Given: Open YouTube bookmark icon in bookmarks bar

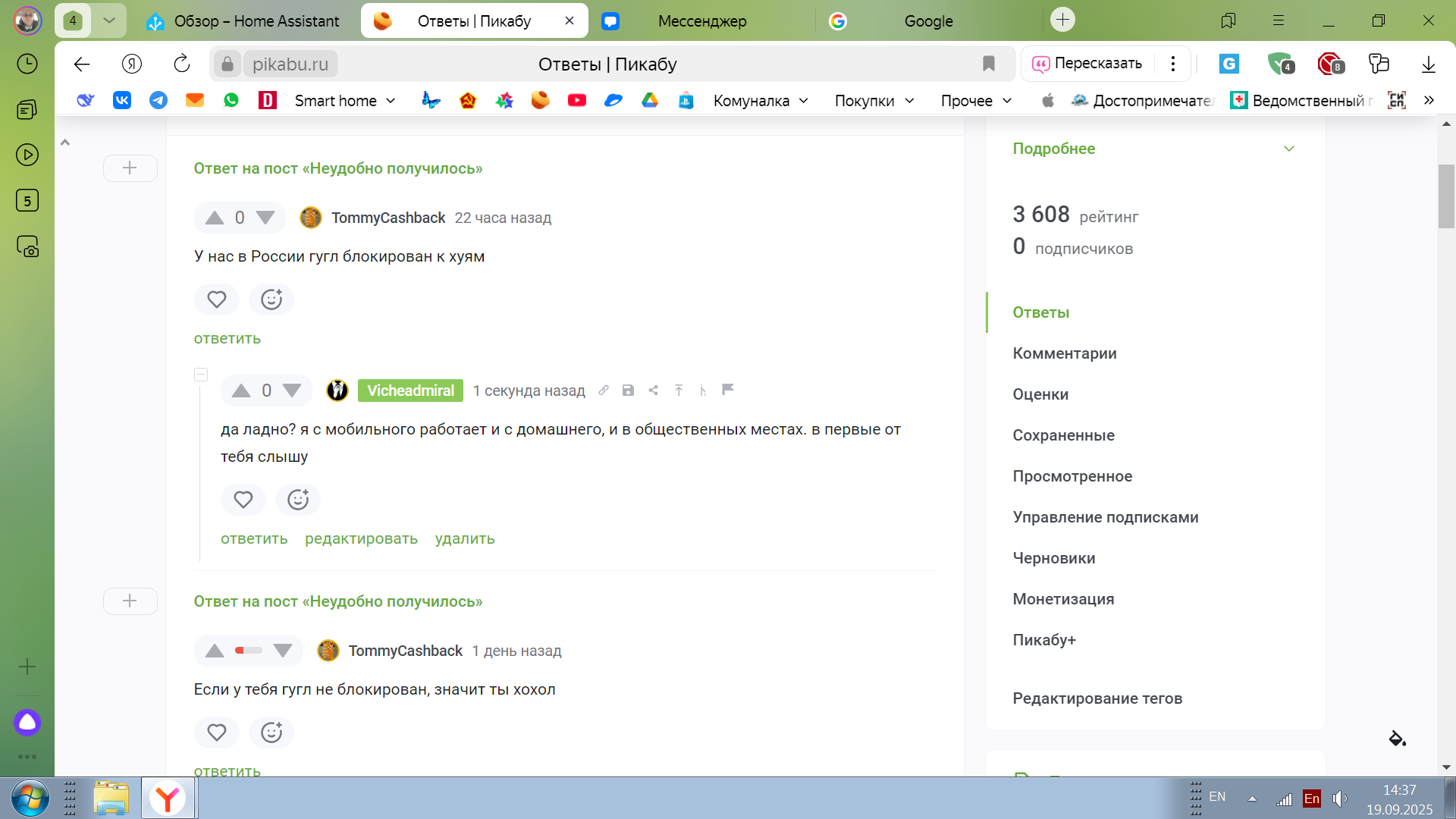Looking at the screenshot, I should coord(576,100).
